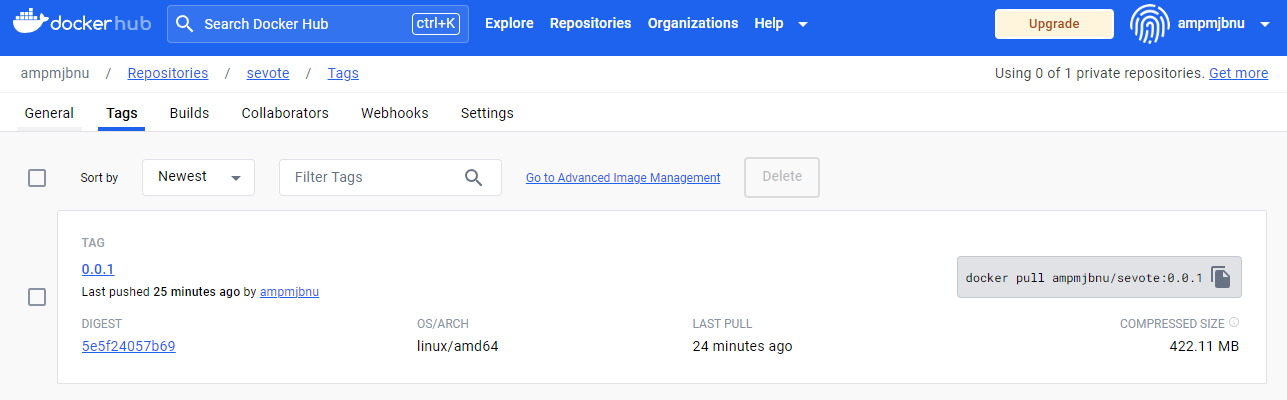
Task: Click the search magnifier icon in Docker Hub search
Action: (x=185, y=23)
